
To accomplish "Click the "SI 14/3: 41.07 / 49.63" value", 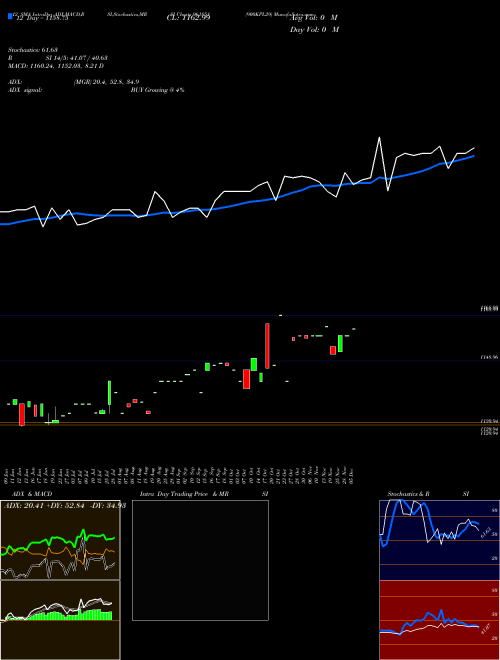I will coord(77,58).
